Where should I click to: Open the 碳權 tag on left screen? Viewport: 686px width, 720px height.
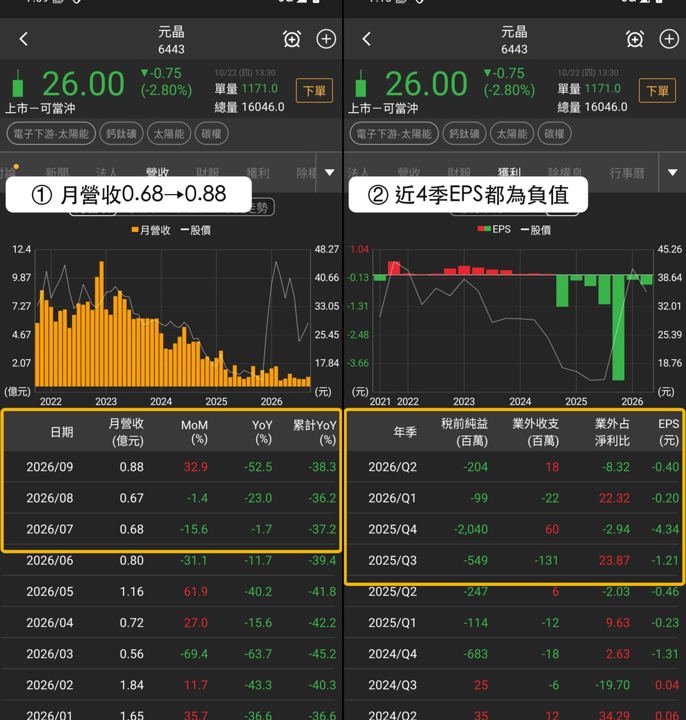coord(211,134)
